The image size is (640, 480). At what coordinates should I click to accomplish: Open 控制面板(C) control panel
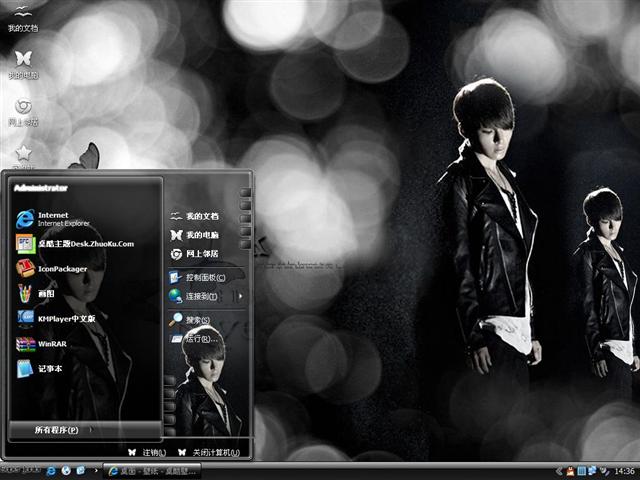click(x=198, y=278)
